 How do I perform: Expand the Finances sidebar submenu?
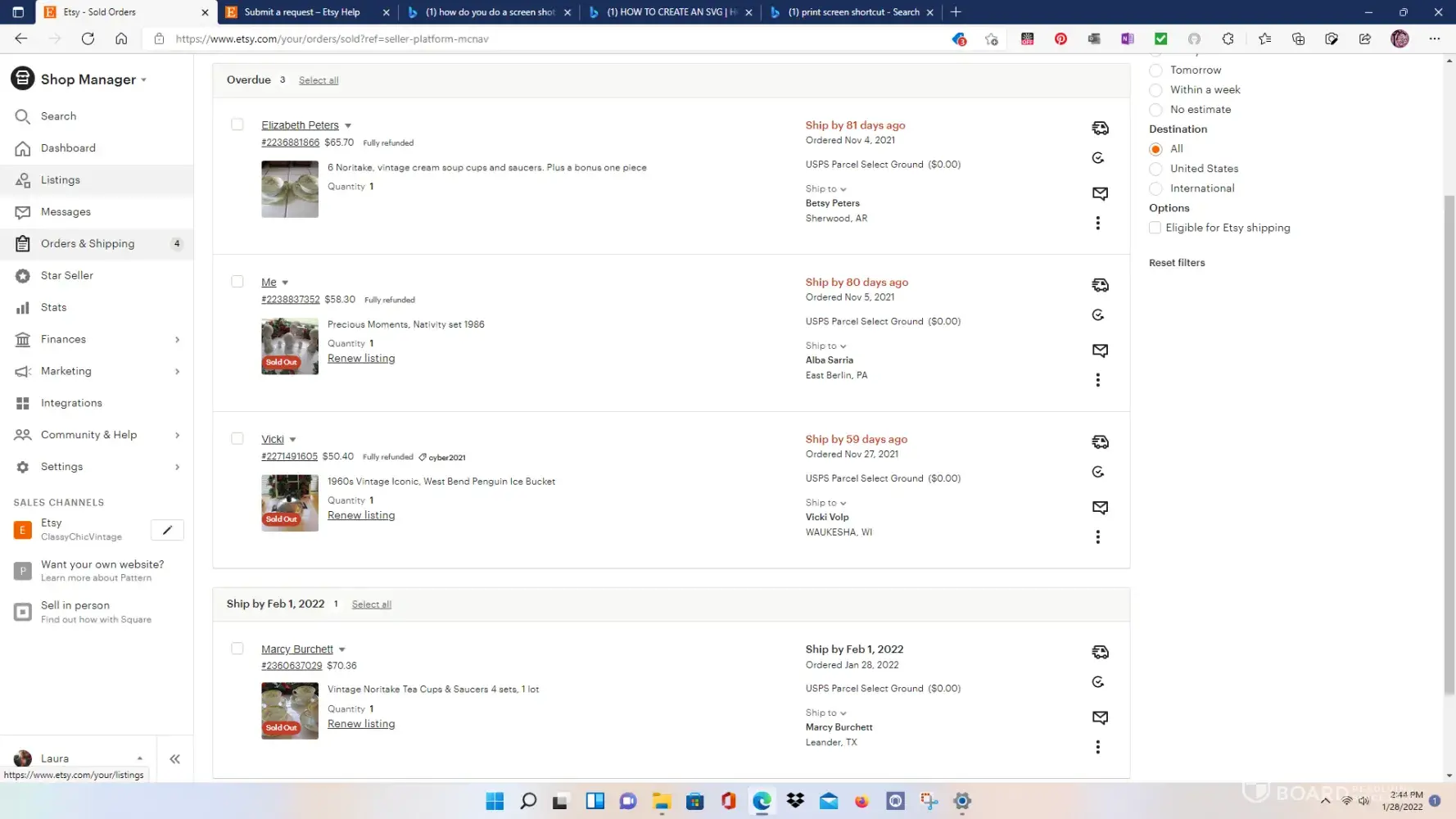pos(177,339)
